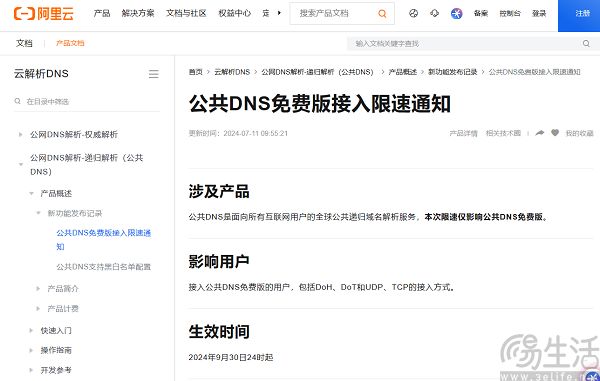Click the 影响用户 heading

[x=219, y=262]
